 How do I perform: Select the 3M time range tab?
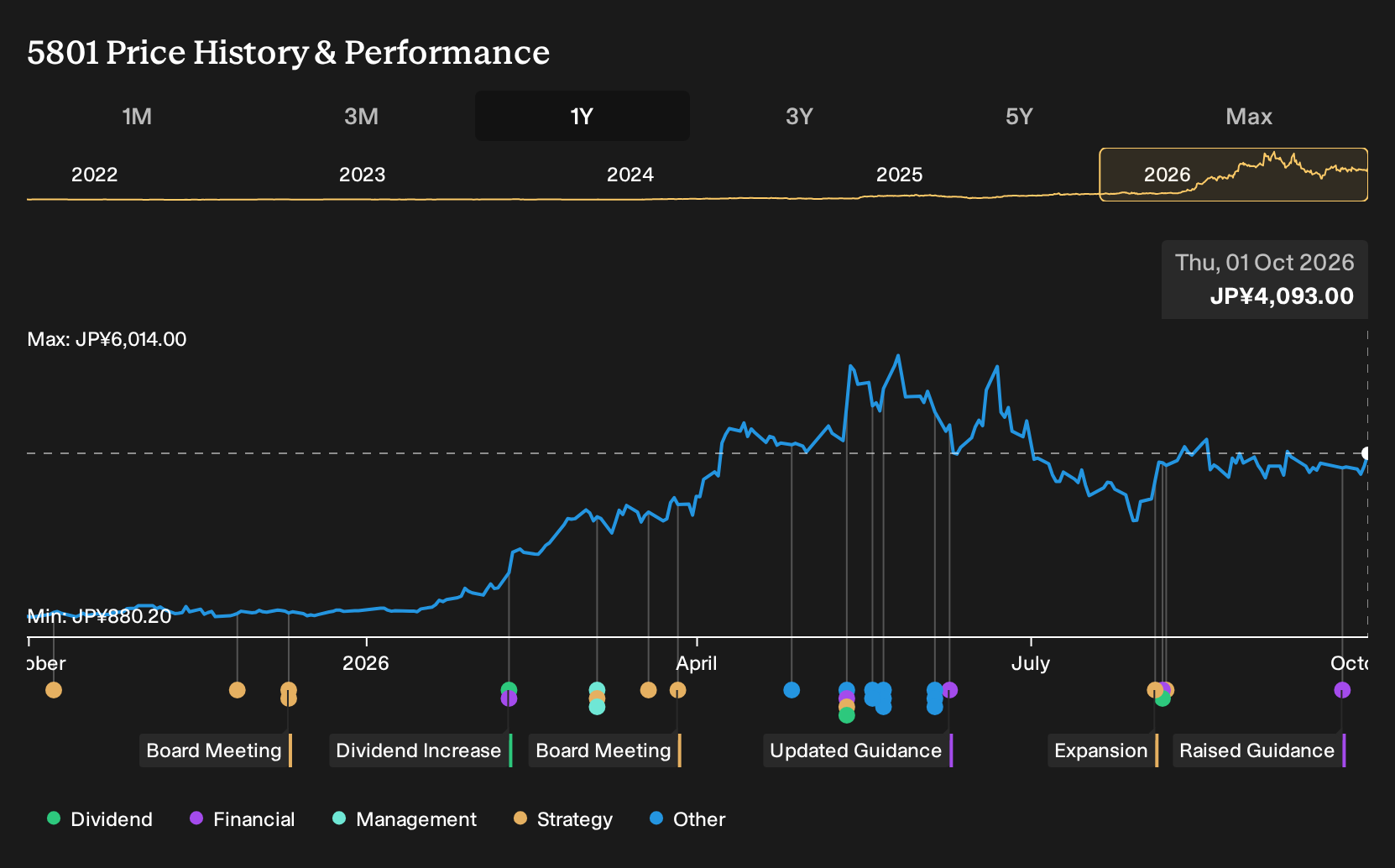(361, 116)
